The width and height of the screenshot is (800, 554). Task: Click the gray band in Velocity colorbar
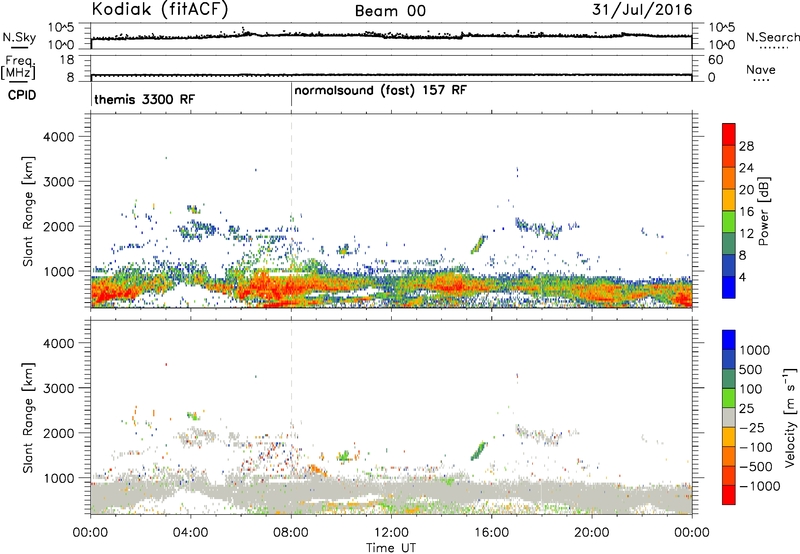click(729, 417)
